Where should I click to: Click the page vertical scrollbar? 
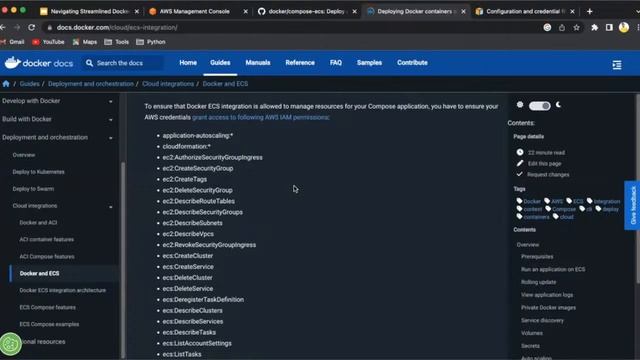(x=637, y=188)
